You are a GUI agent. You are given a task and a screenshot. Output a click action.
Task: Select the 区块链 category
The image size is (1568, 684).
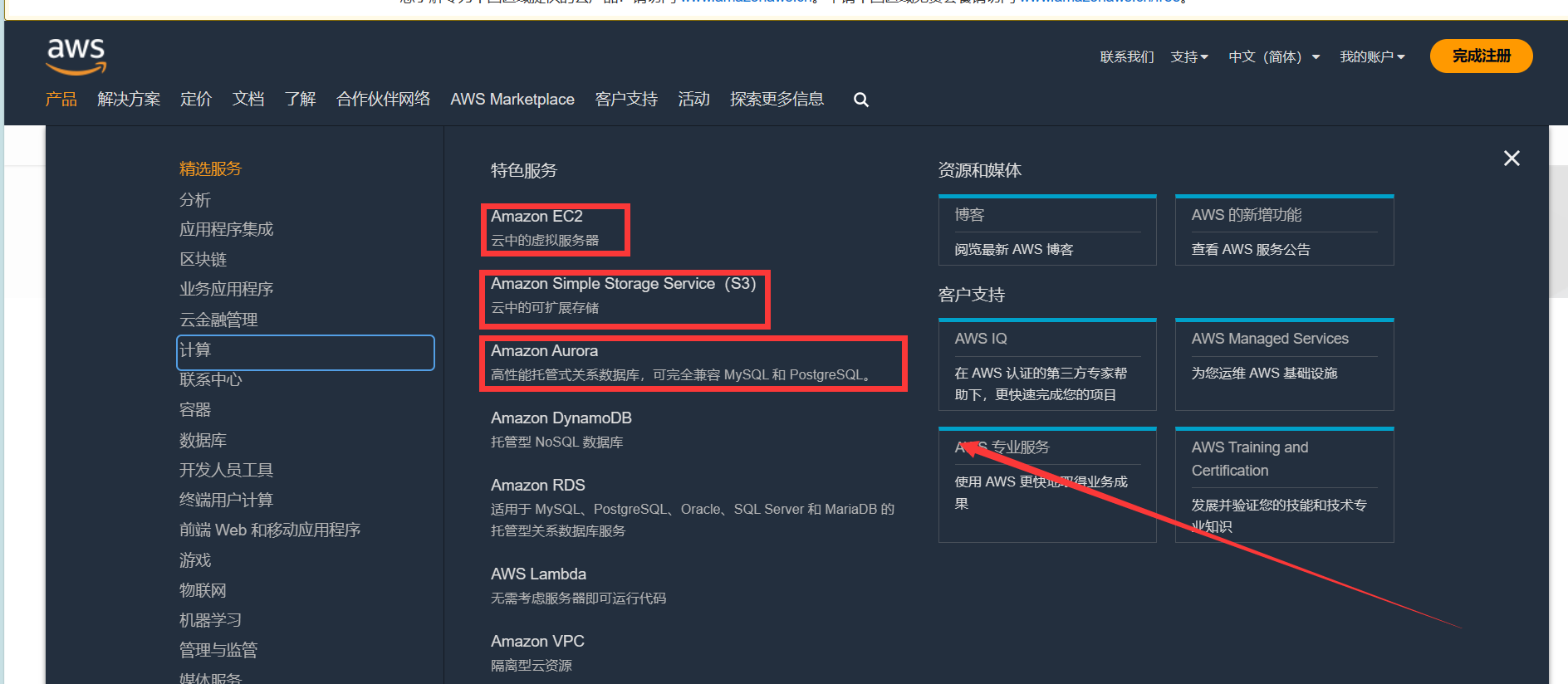pos(203,259)
